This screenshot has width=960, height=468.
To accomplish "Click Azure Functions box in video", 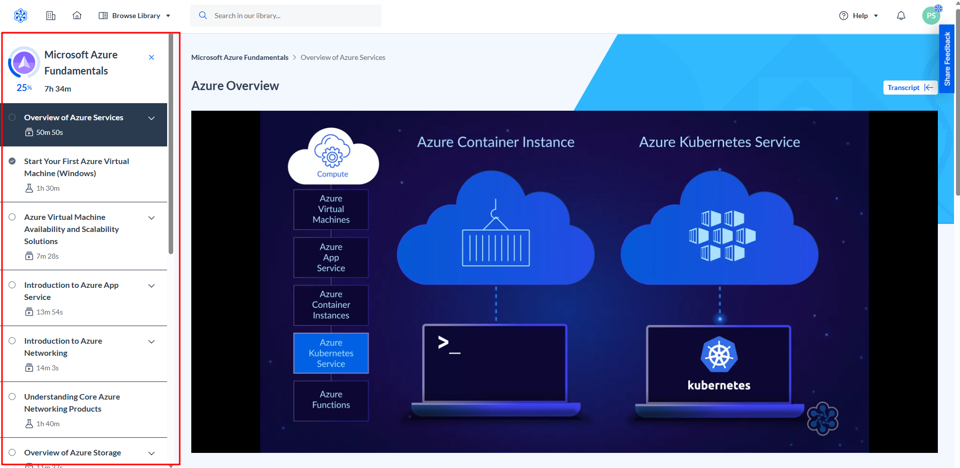I will (x=331, y=400).
